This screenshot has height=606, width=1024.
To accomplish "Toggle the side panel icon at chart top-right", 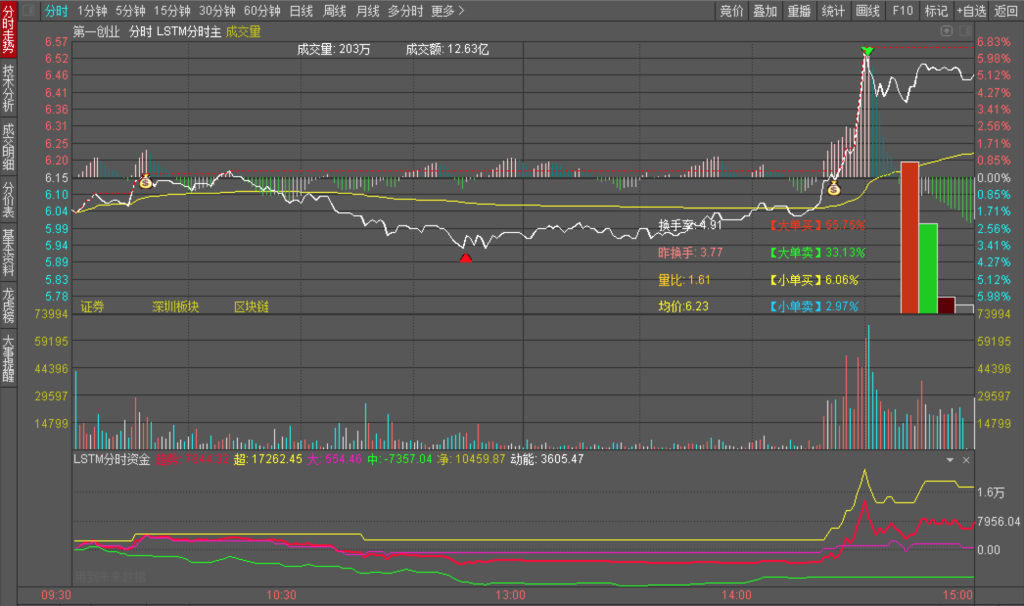I will [x=964, y=31].
